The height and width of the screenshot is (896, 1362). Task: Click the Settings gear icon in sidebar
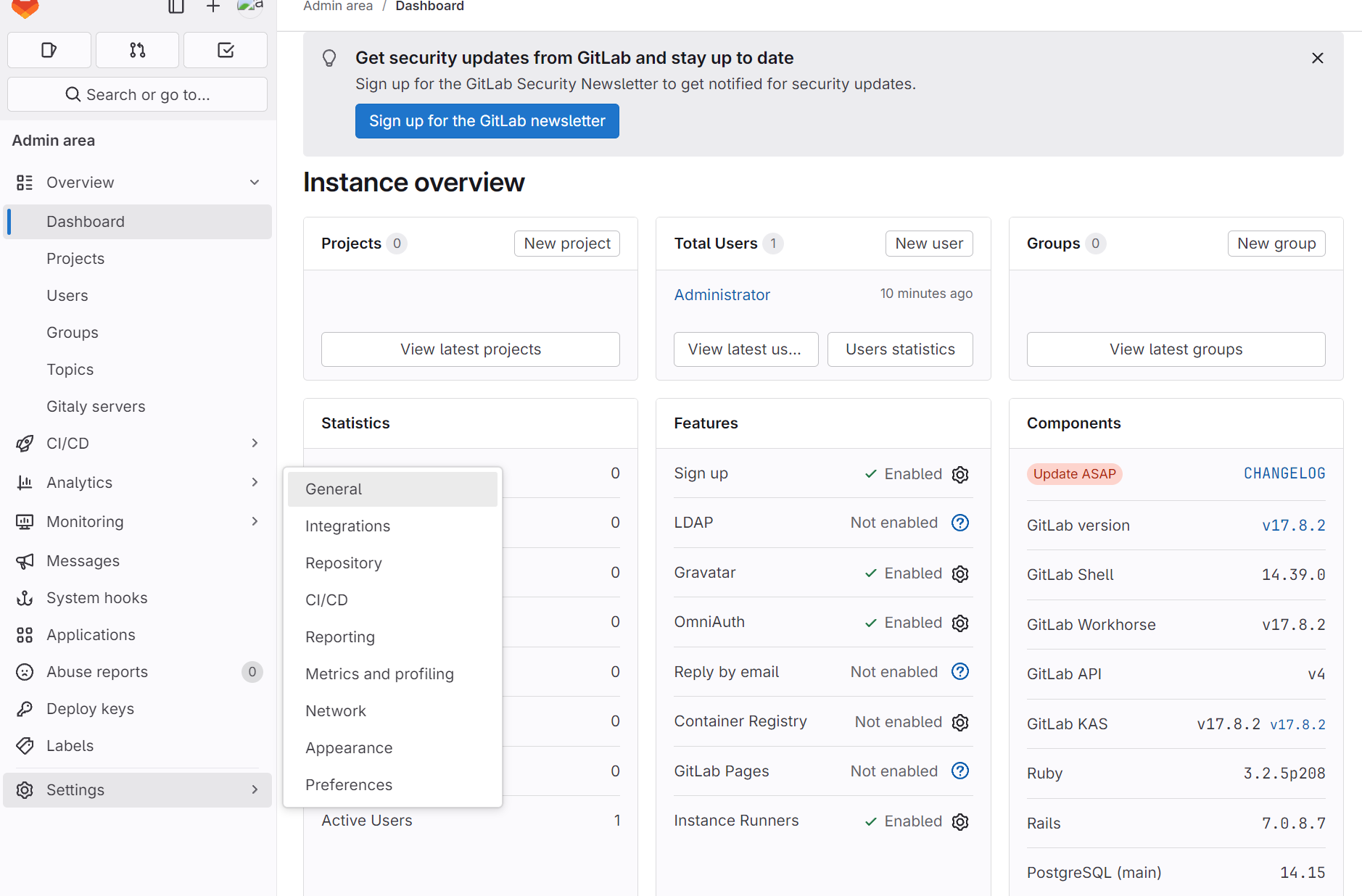click(25, 790)
